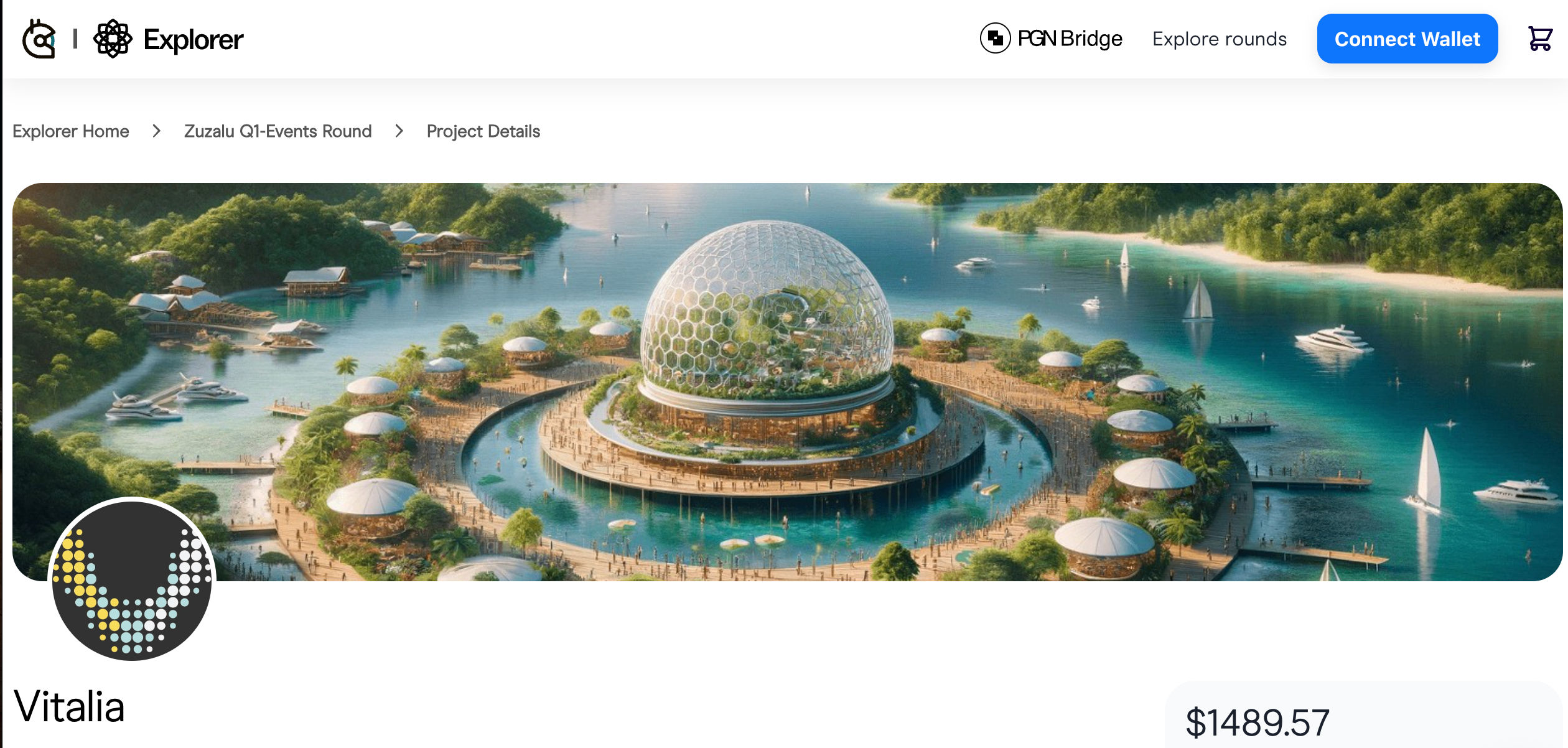Viewport: 1568px width, 748px height.
Task: Select the Project Details breadcrumb
Action: point(483,131)
